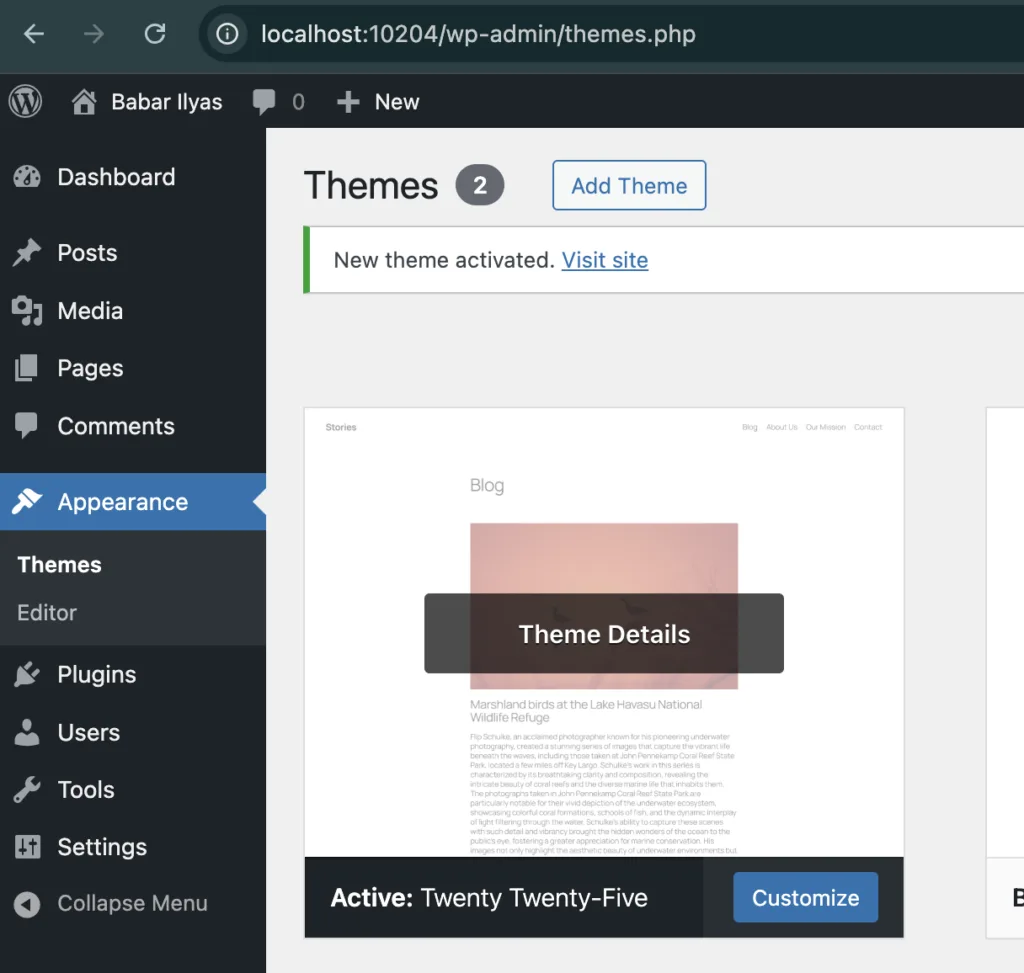This screenshot has width=1024, height=973.
Task: Open the Media library icon
Action: pyautogui.click(x=28, y=311)
